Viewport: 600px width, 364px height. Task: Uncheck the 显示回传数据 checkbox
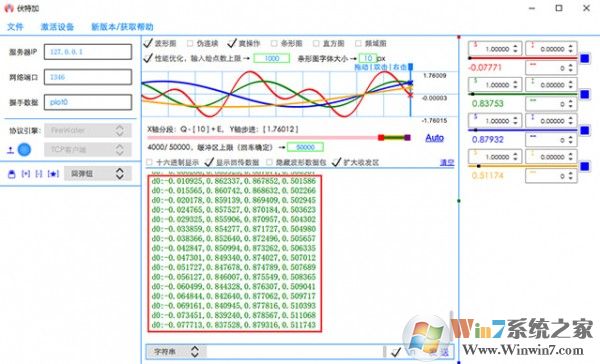209,162
